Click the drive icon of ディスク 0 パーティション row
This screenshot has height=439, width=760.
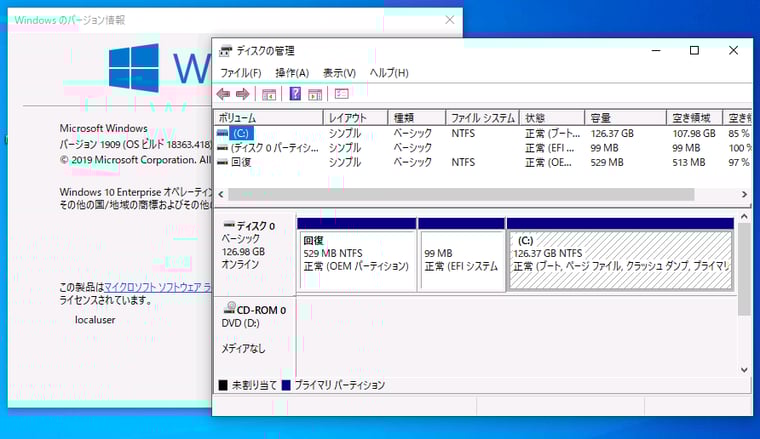(x=222, y=148)
